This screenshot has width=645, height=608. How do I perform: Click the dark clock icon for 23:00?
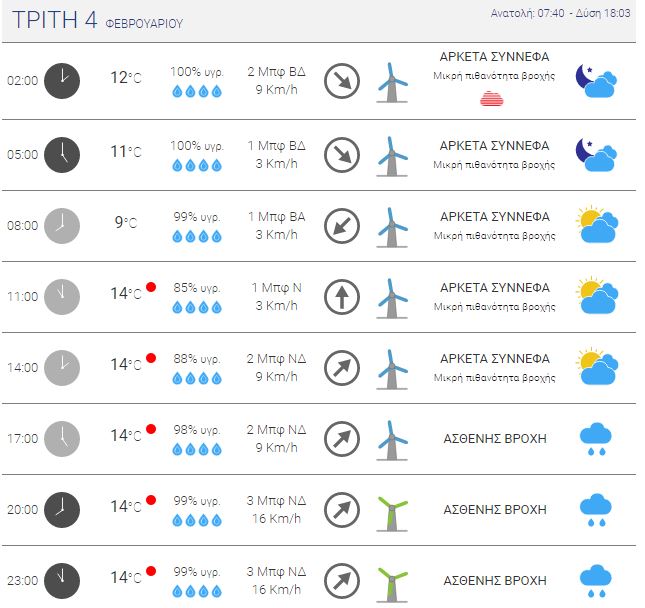(x=62, y=580)
